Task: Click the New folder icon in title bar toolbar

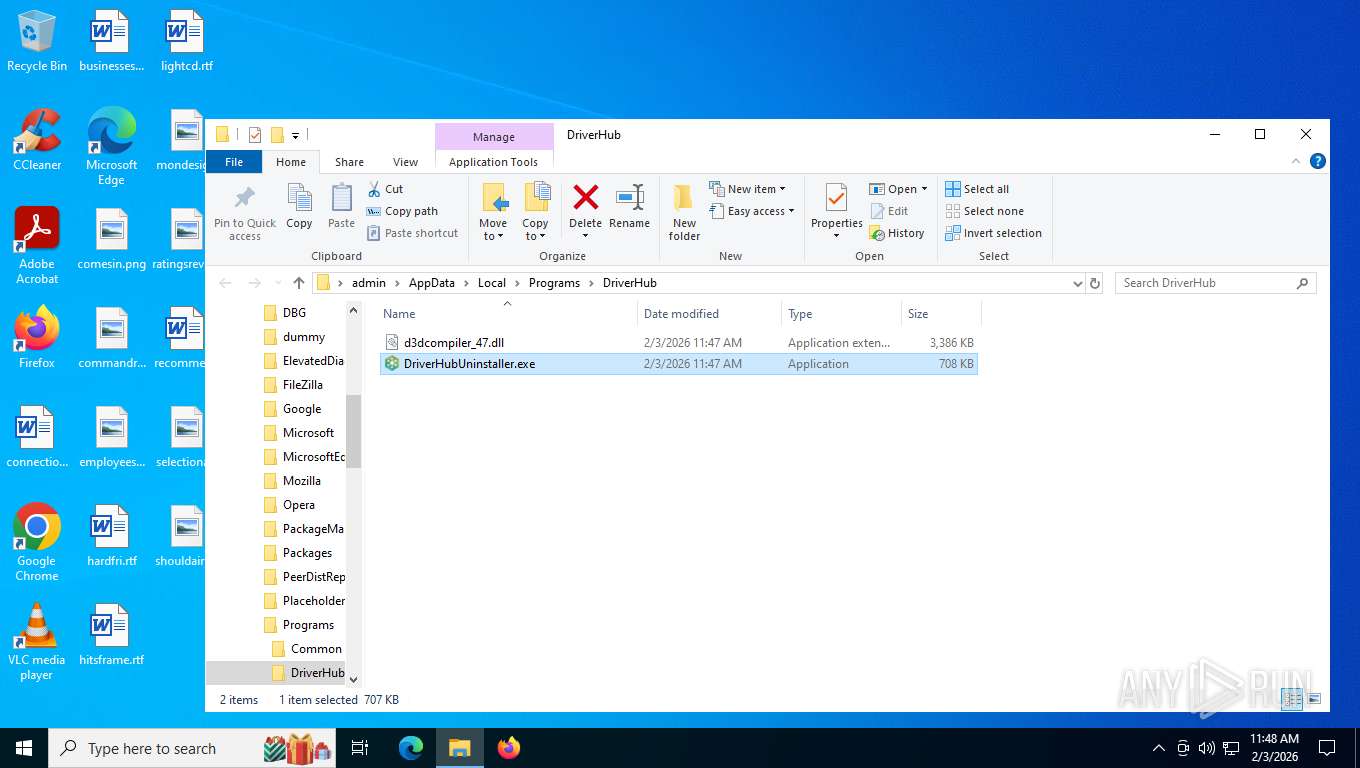Action: (277, 135)
